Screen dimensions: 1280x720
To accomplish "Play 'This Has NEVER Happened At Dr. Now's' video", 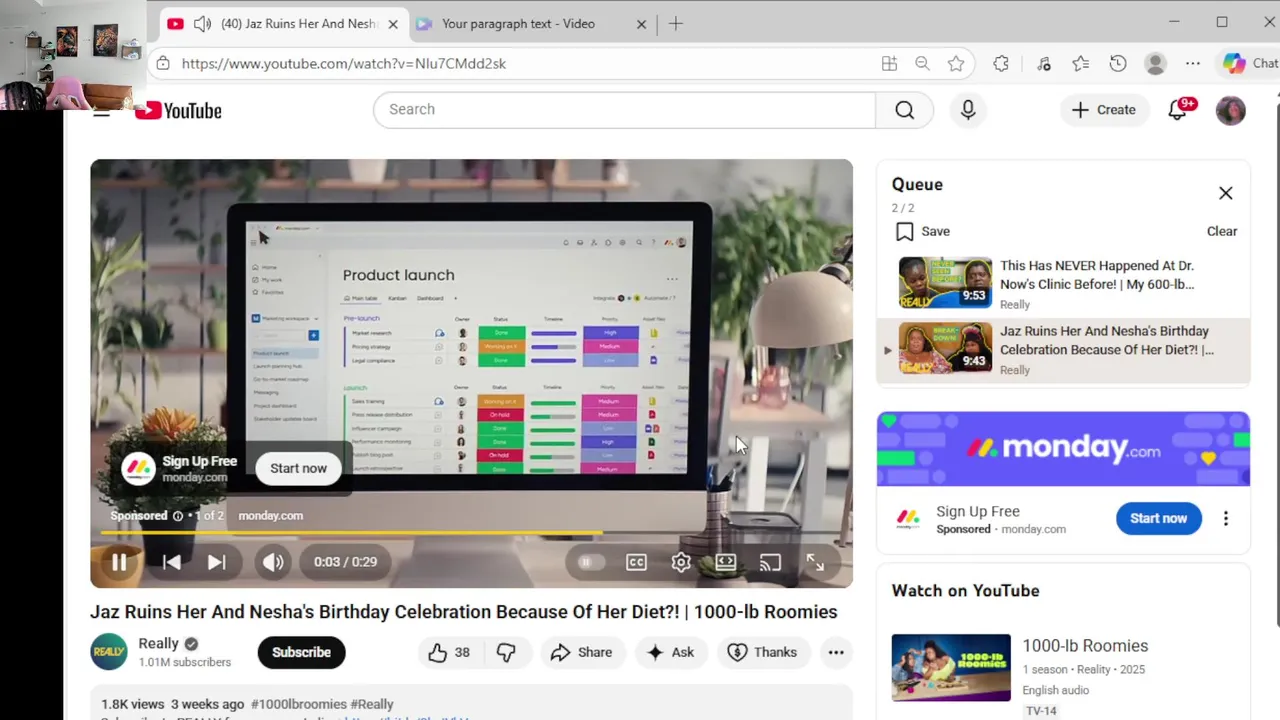I will point(1064,285).
